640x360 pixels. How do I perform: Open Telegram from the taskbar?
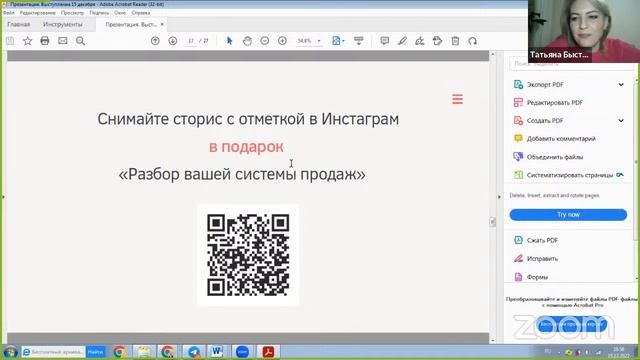point(193,352)
